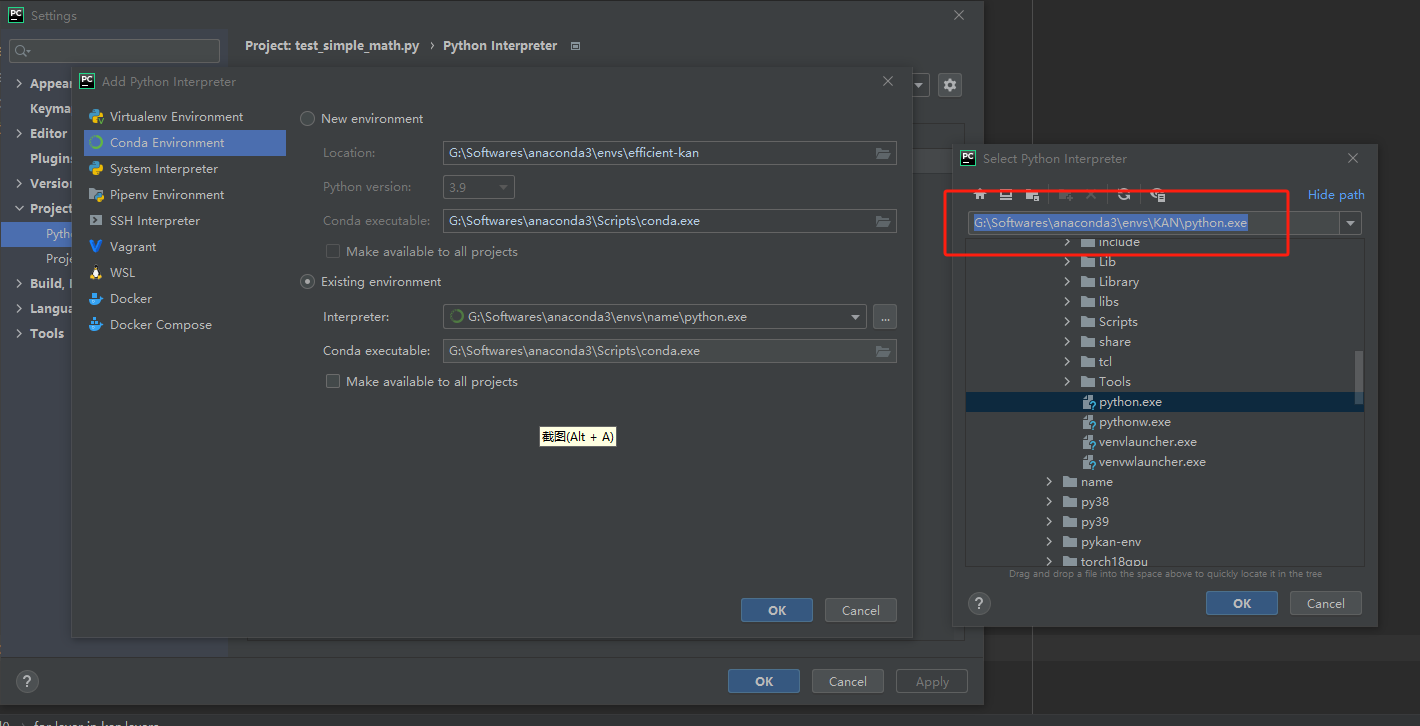Image resolution: width=1420 pixels, height=726 pixels.
Task: Expand the Editor section in Settings tree
Action: pos(19,134)
